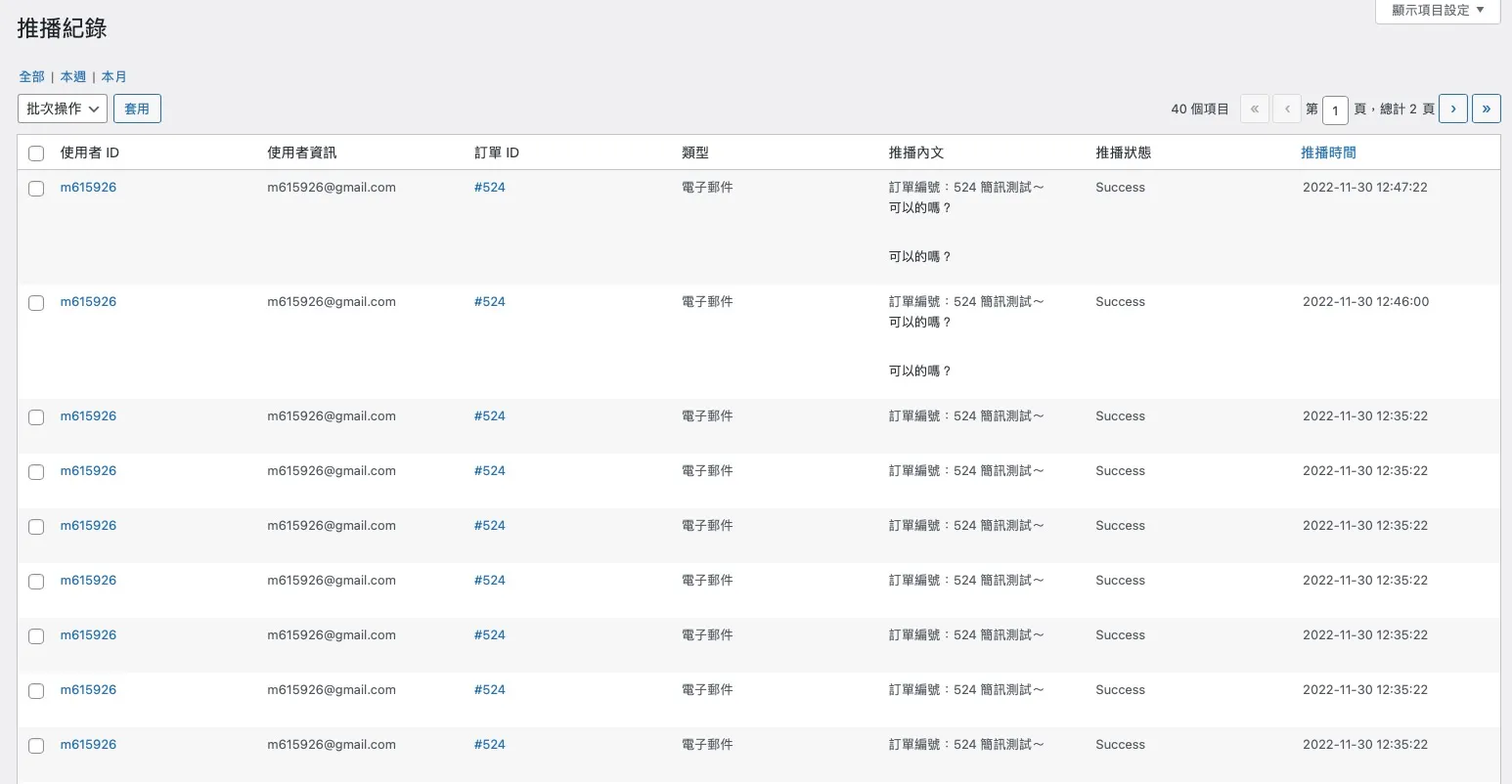Open the 批次操作 dropdown
This screenshot has height=784, width=1512.
(61, 109)
